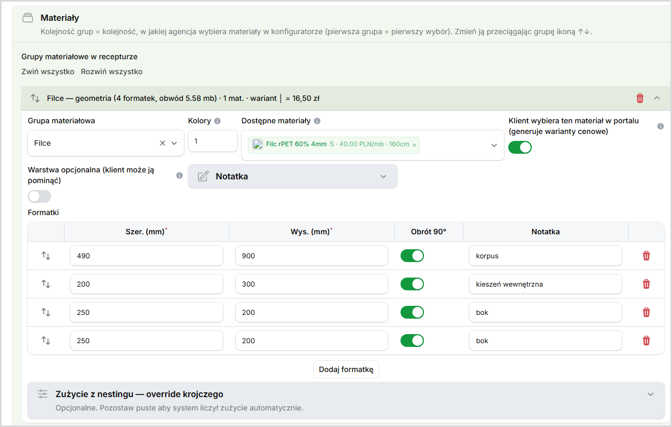This screenshot has width=672, height=427.
Task: Click Dodaj formatkę button
Action: 346,370
